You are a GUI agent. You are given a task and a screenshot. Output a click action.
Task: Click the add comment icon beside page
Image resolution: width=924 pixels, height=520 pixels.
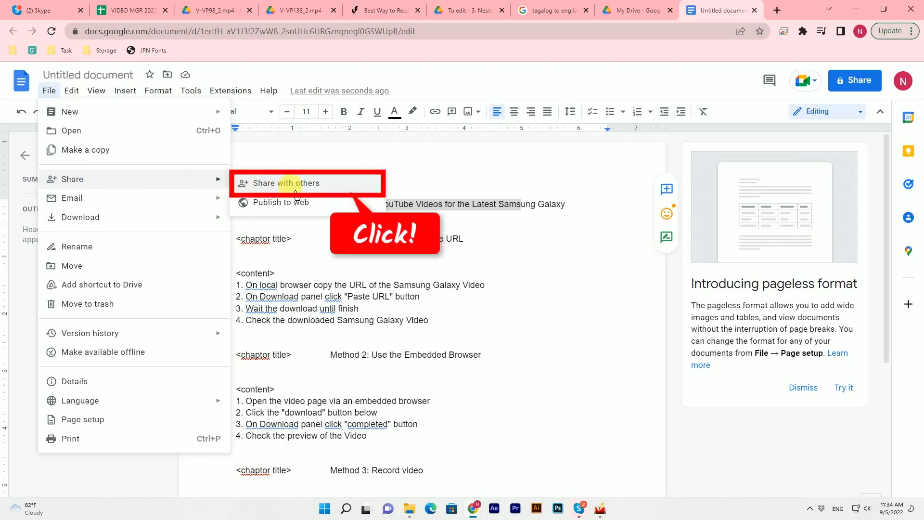(x=666, y=189)
